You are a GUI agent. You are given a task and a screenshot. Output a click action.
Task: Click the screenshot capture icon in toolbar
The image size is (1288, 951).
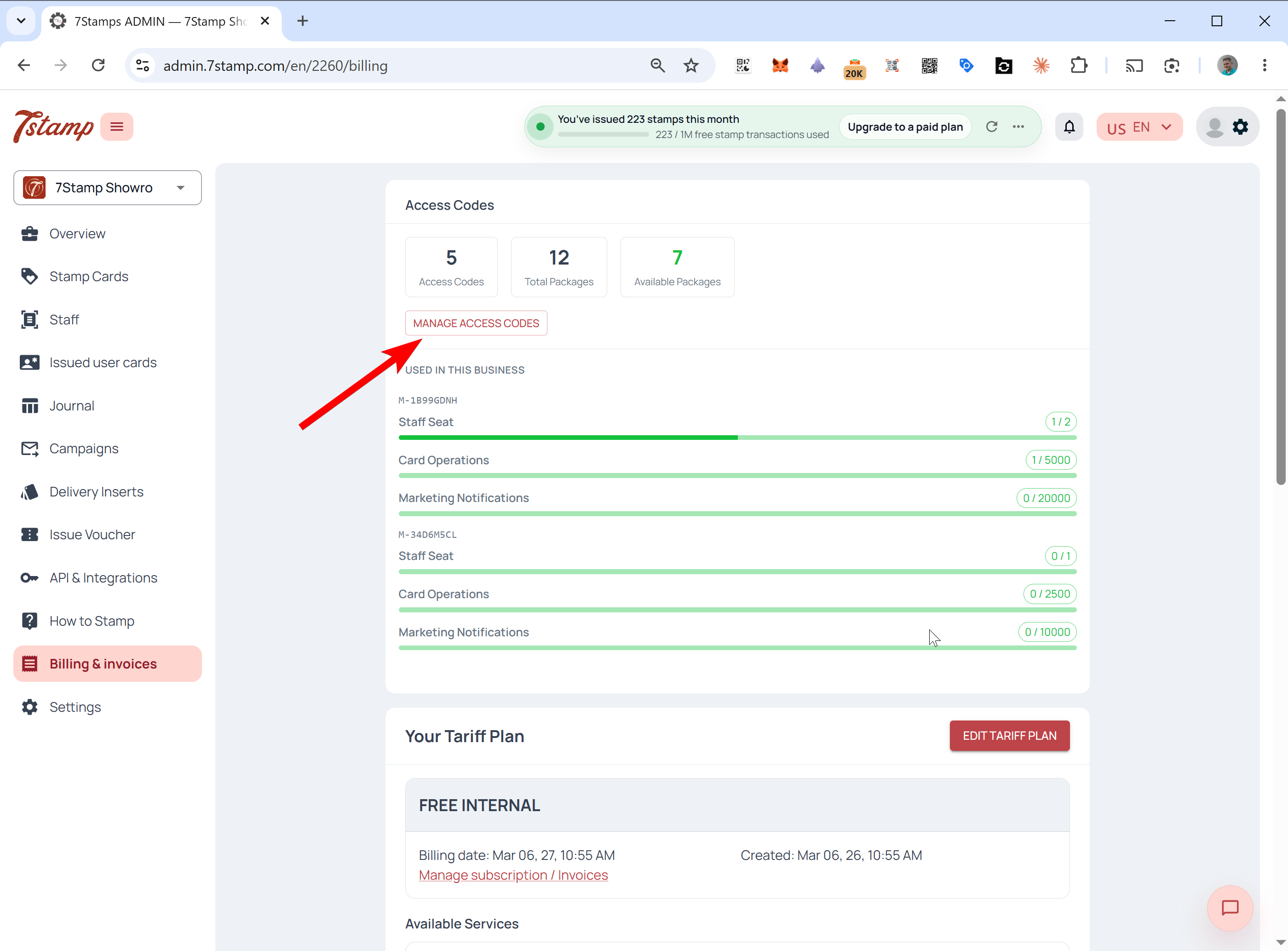[x=1171, y=66]
